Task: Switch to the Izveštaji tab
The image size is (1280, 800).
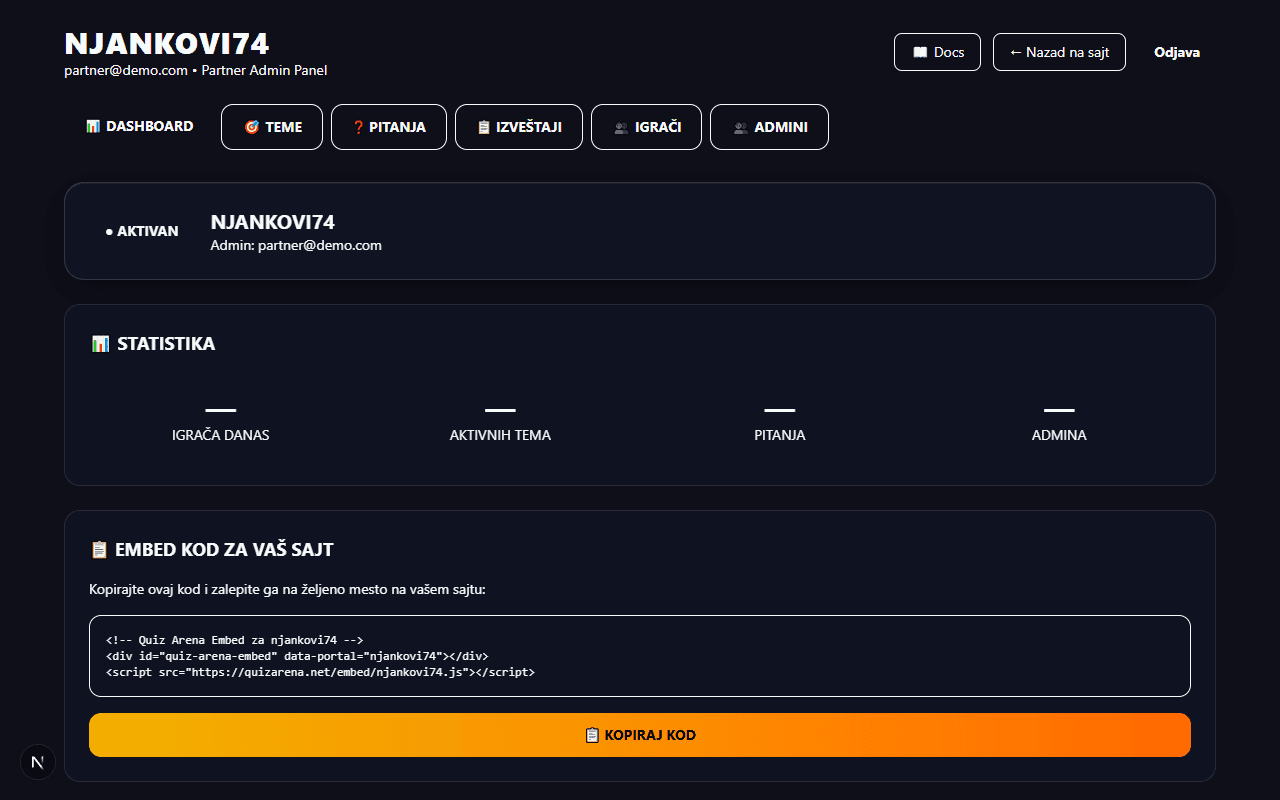Action: point(519,127)
